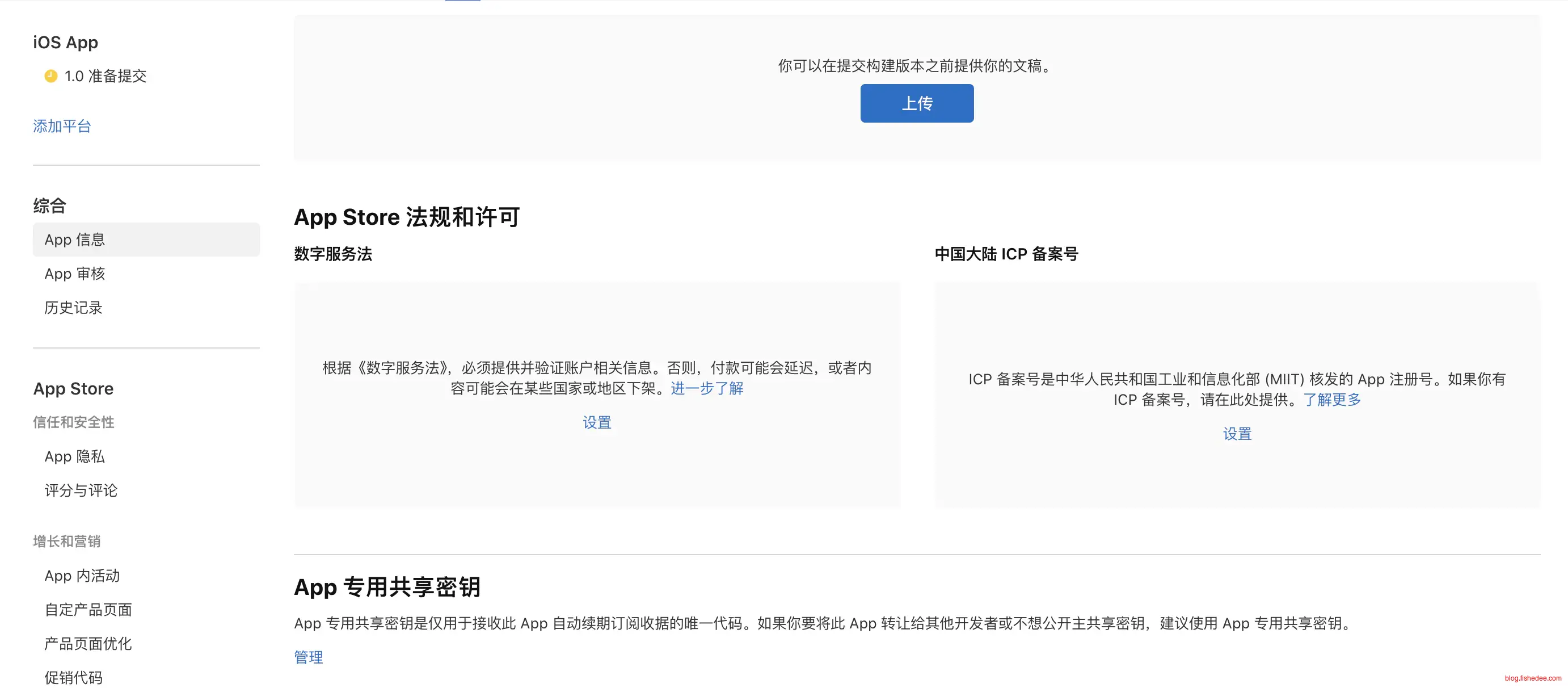Screen dimensions: 1568x688
Task: Open the 1.0 准备提交 version
Action: click(106, 76)
